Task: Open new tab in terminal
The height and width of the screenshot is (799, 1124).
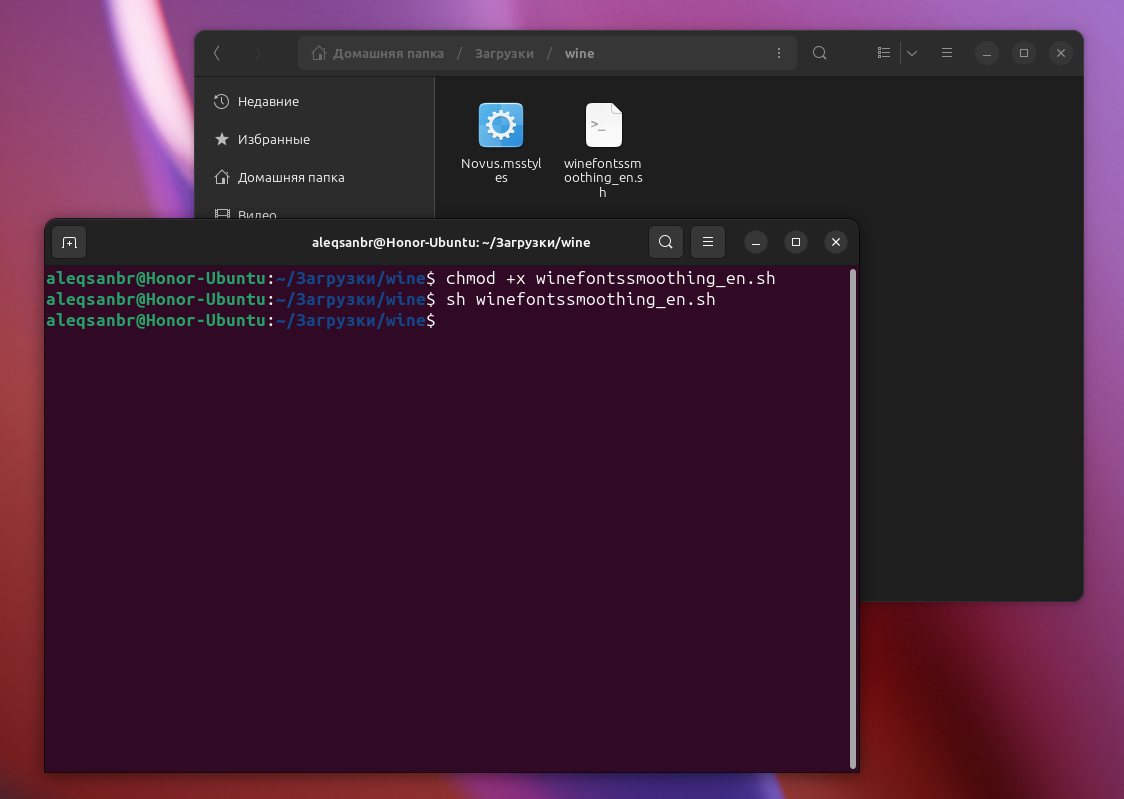Action: point(69,242)
